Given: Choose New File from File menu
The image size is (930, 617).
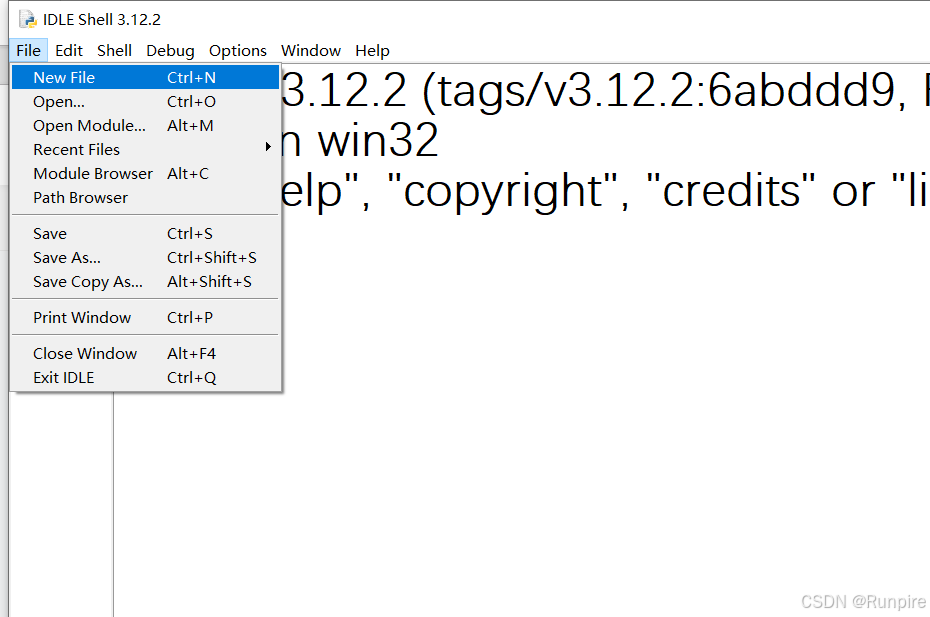Looking at the screenshot, I should [145, 78].
